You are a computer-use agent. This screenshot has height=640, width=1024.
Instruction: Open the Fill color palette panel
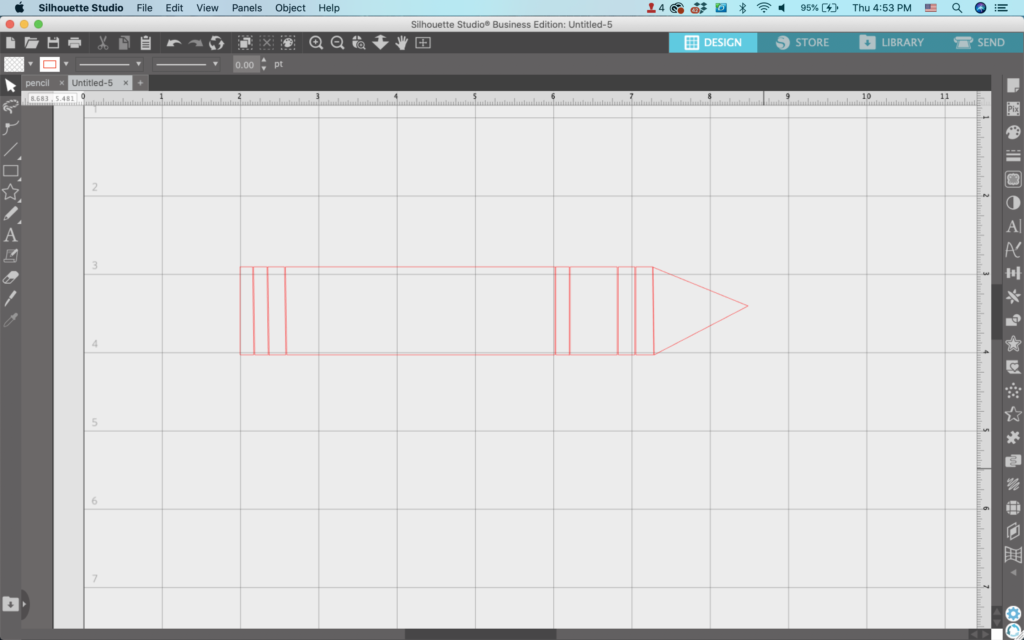pos(1013,133)
